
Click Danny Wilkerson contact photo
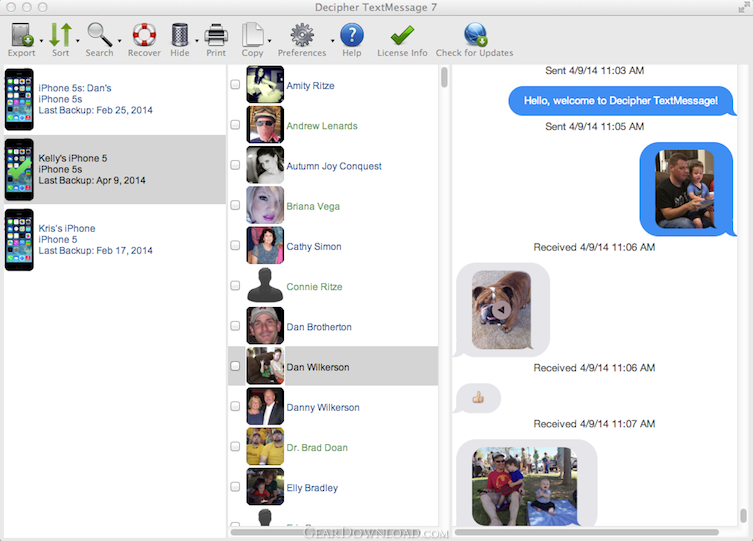tap(265, 407)
